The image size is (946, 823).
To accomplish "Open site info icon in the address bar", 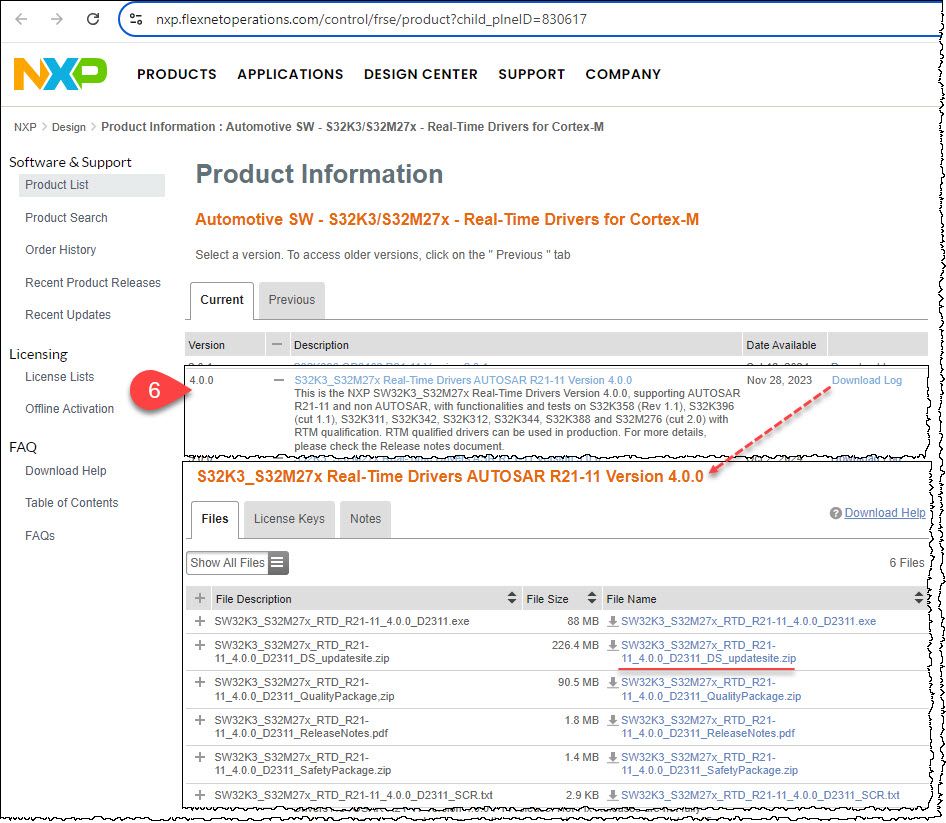I will pos(136,19).
